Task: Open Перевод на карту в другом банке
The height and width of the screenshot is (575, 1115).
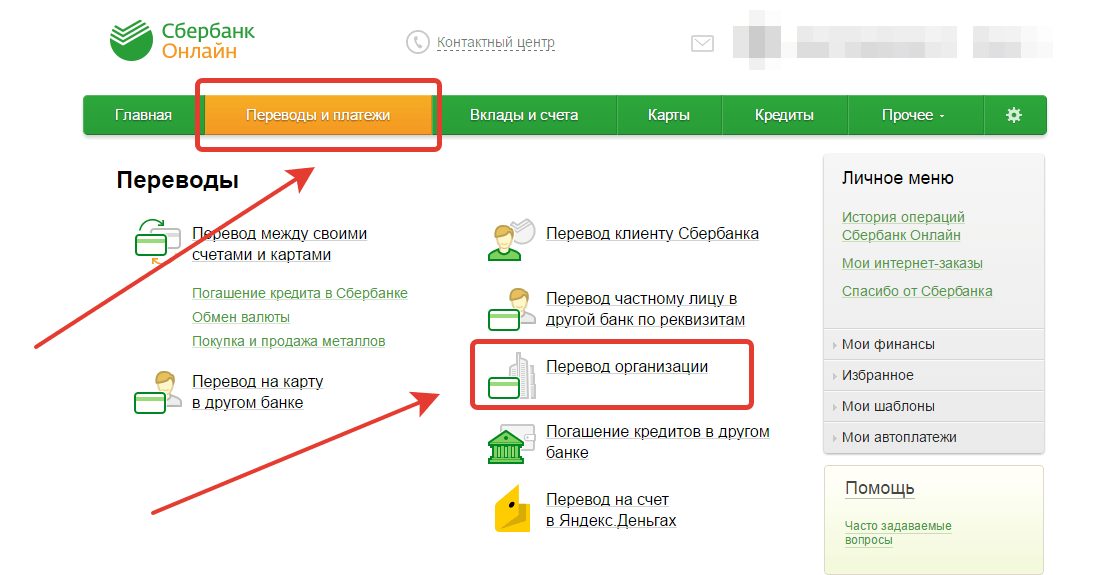Action: [x=257, y=392]
